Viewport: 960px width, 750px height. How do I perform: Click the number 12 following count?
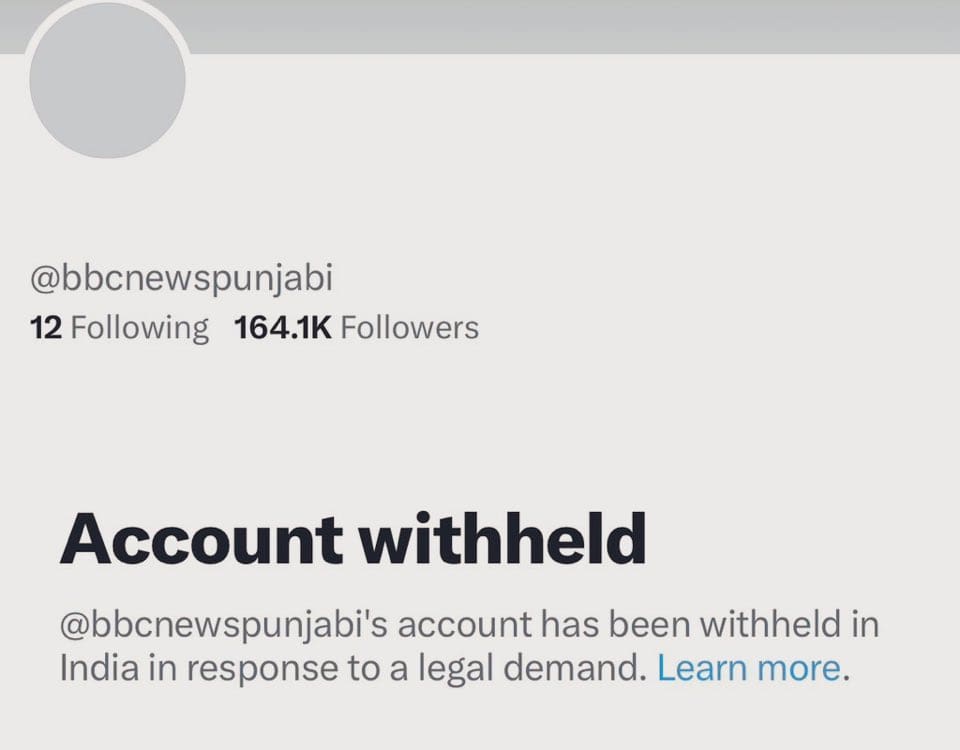click(46, 328)
